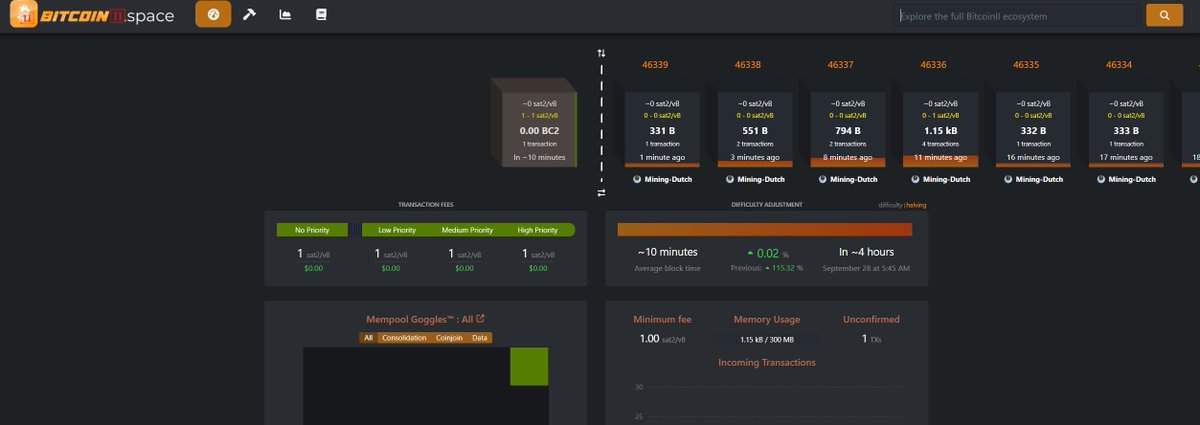The width and height of the screenshot is (1200, 425).
Task: Click the 17 minutes ago timestamp on block
Action: (x=1126, y=157)
